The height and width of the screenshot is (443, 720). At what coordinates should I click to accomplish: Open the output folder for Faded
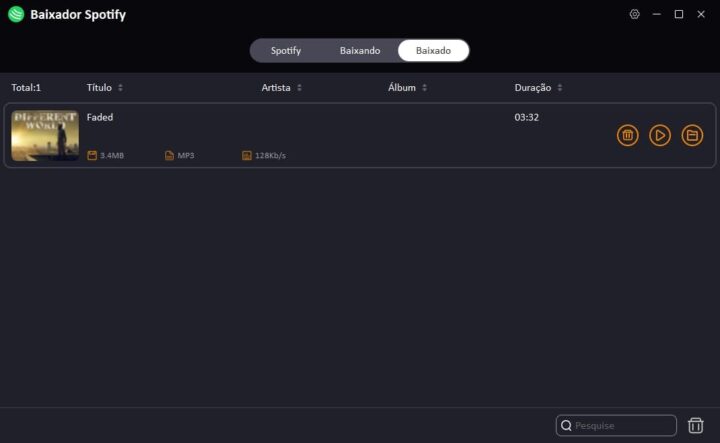pos(692,135)
